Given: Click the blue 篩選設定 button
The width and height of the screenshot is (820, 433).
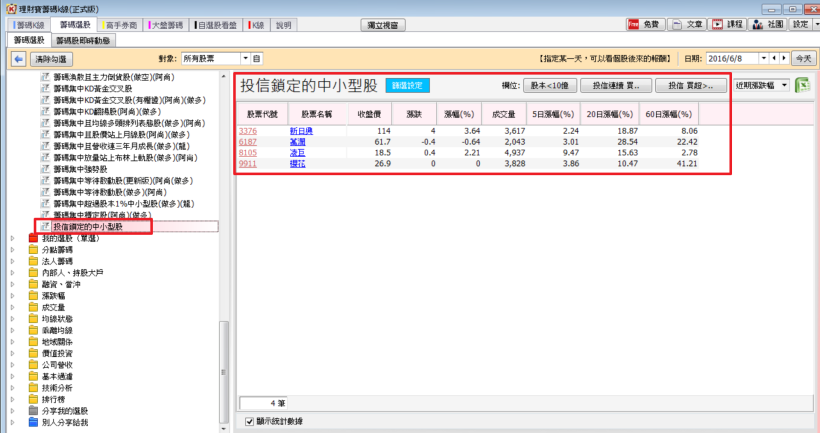Looking at the screenshot, I should (x=407, y=85).
